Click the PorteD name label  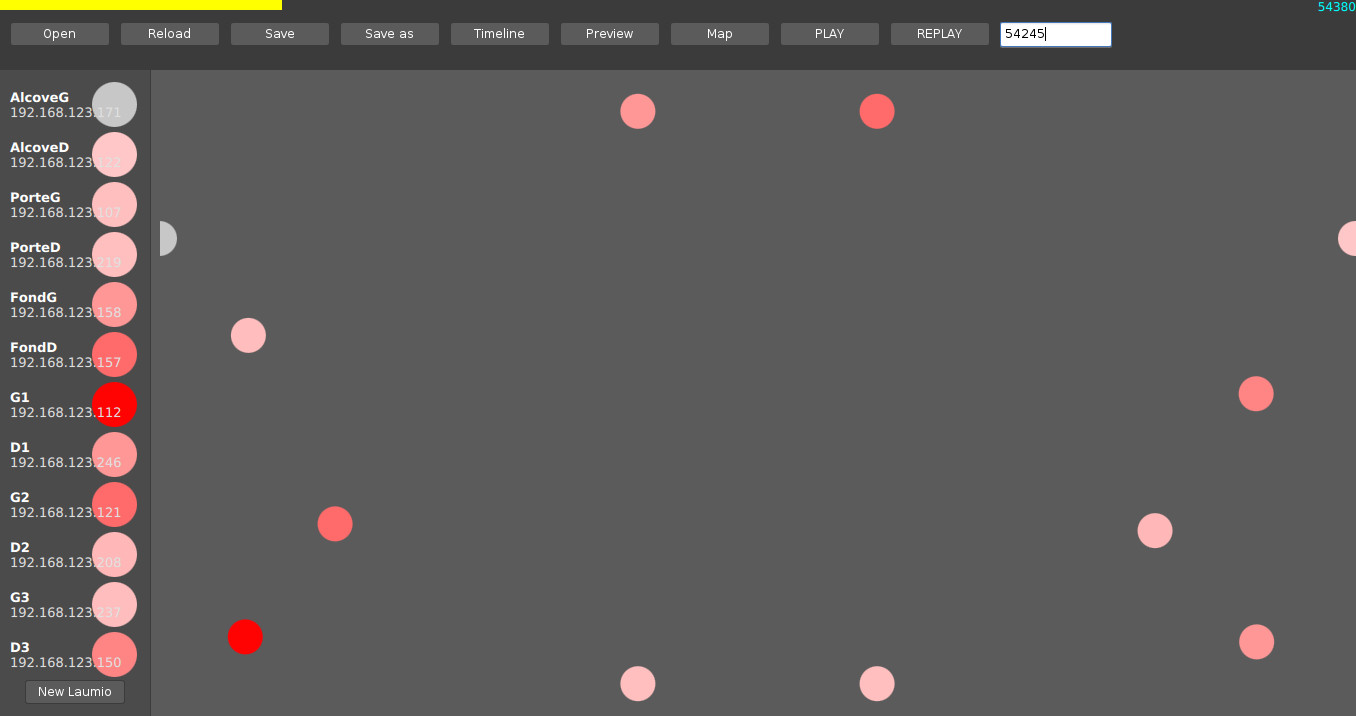(35, 247)
